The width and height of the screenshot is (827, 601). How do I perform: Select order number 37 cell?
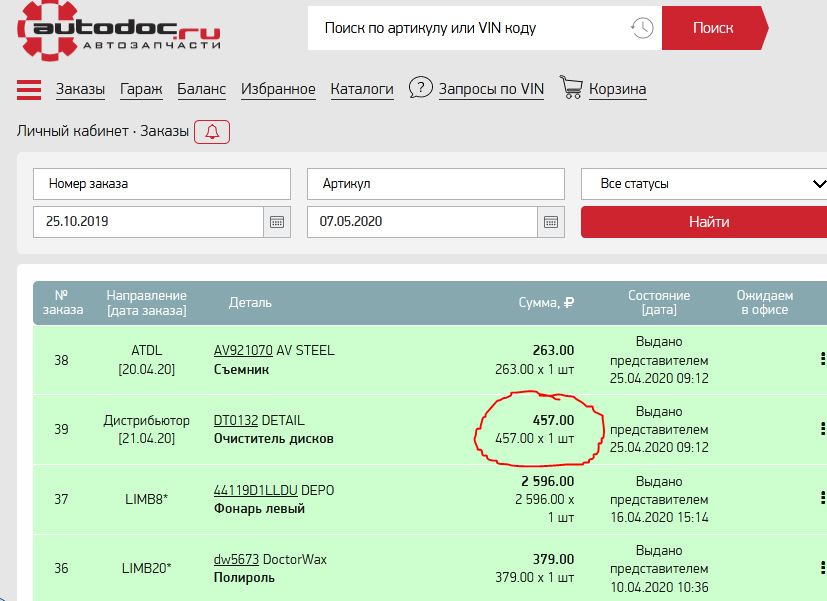tap(61, 499)
